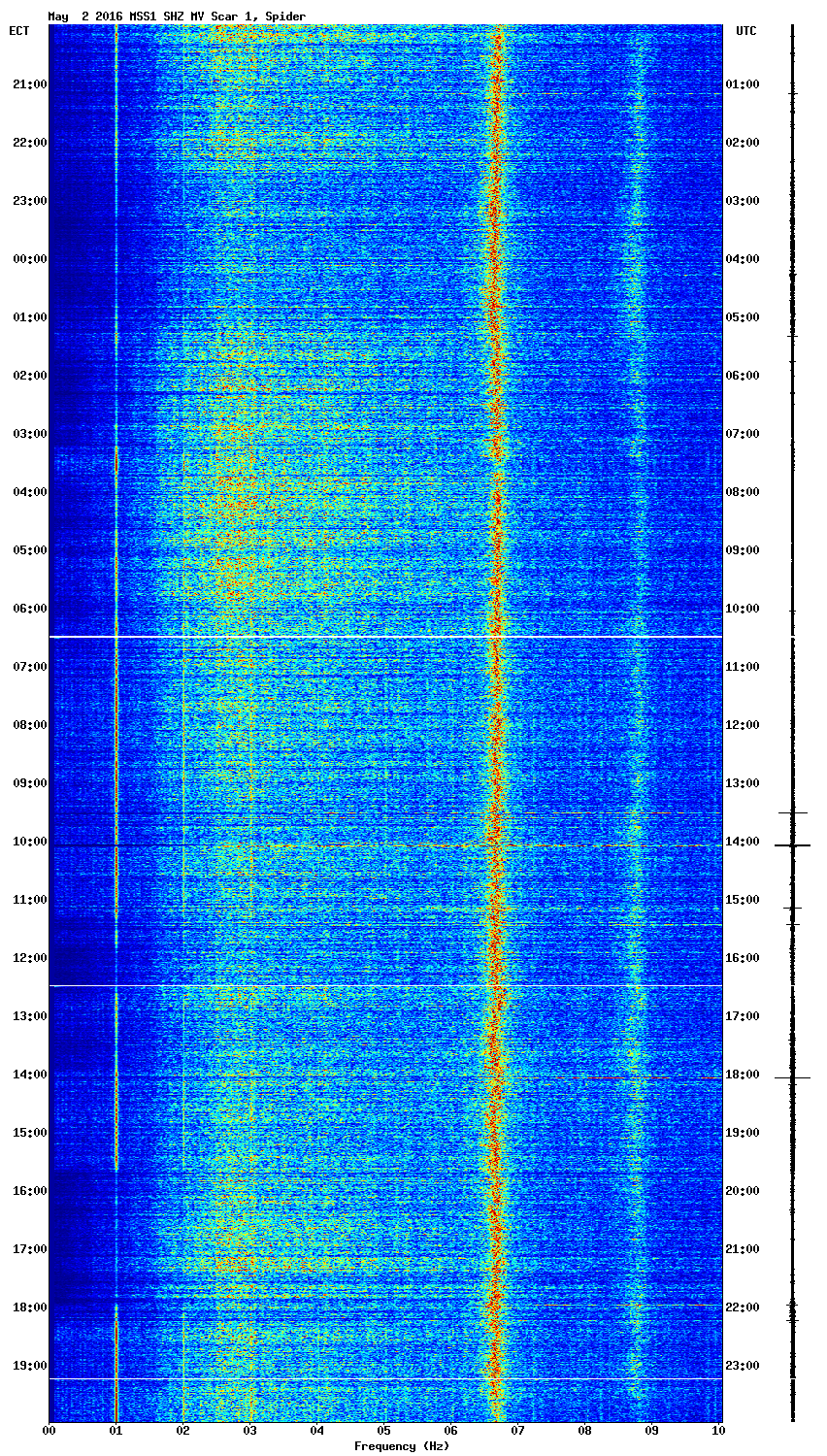
Task: Pick the '11:00' label on UTC axis
Action: tap(743, 667)
